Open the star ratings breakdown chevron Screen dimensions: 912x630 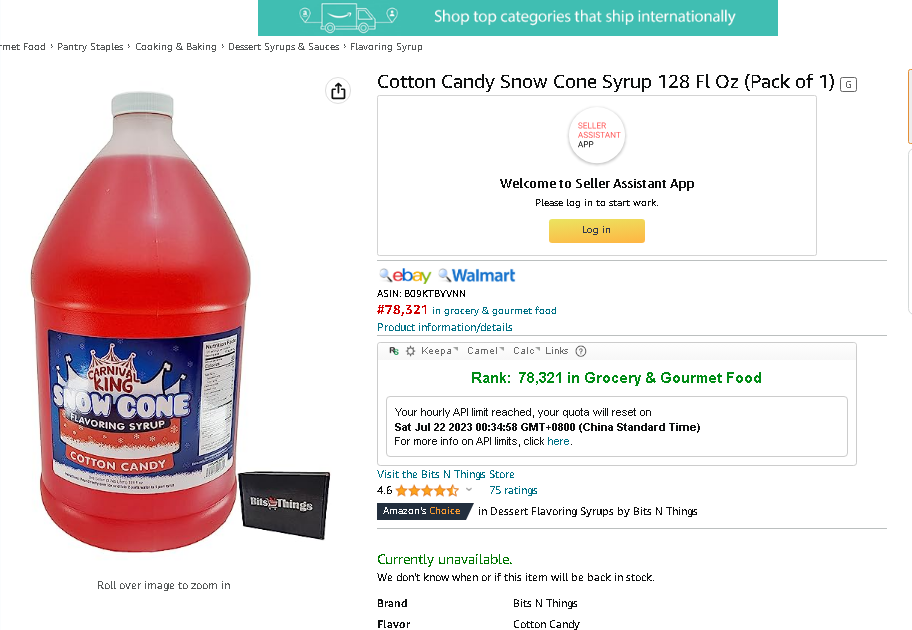pos(469,490)
